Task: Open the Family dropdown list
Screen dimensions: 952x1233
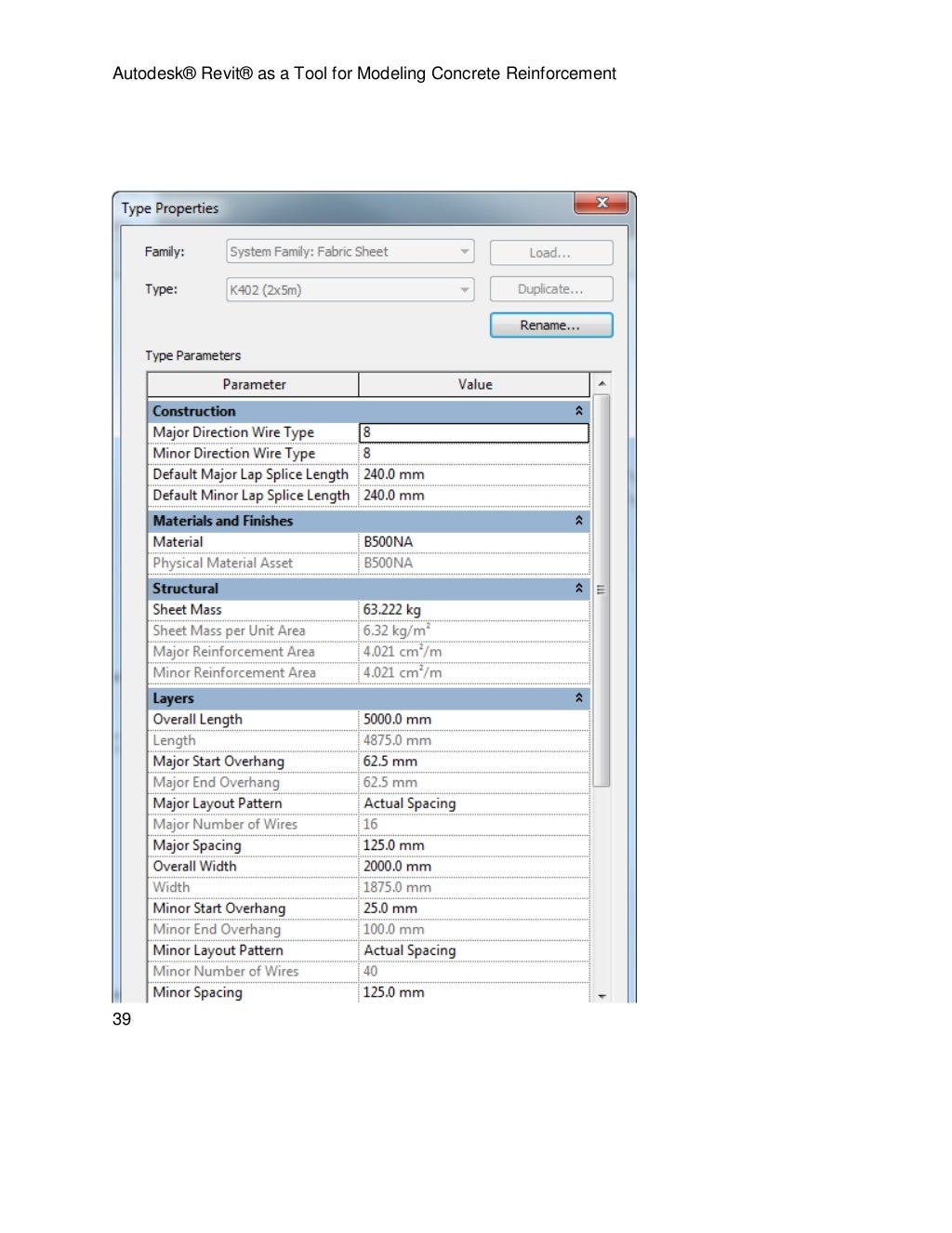Action: (464, 252)
